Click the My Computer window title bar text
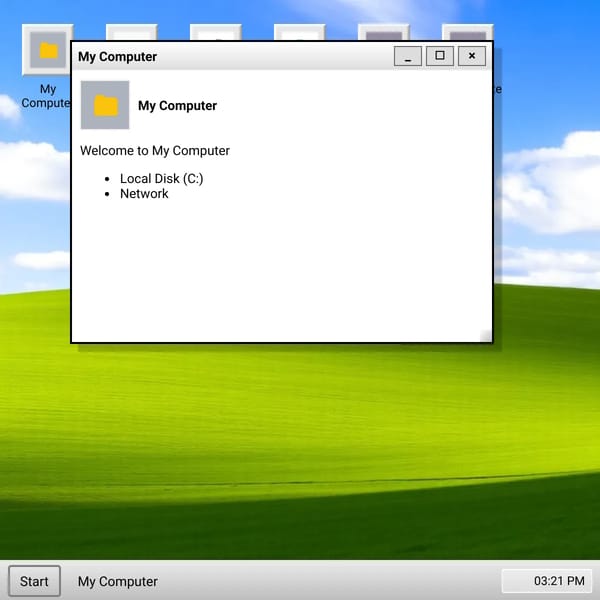 click(117, 57)
